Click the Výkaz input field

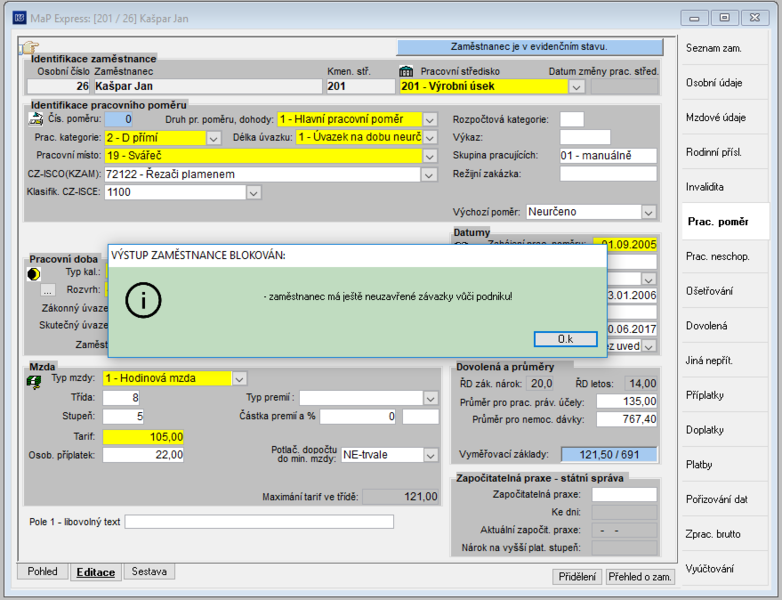[585, 137]
